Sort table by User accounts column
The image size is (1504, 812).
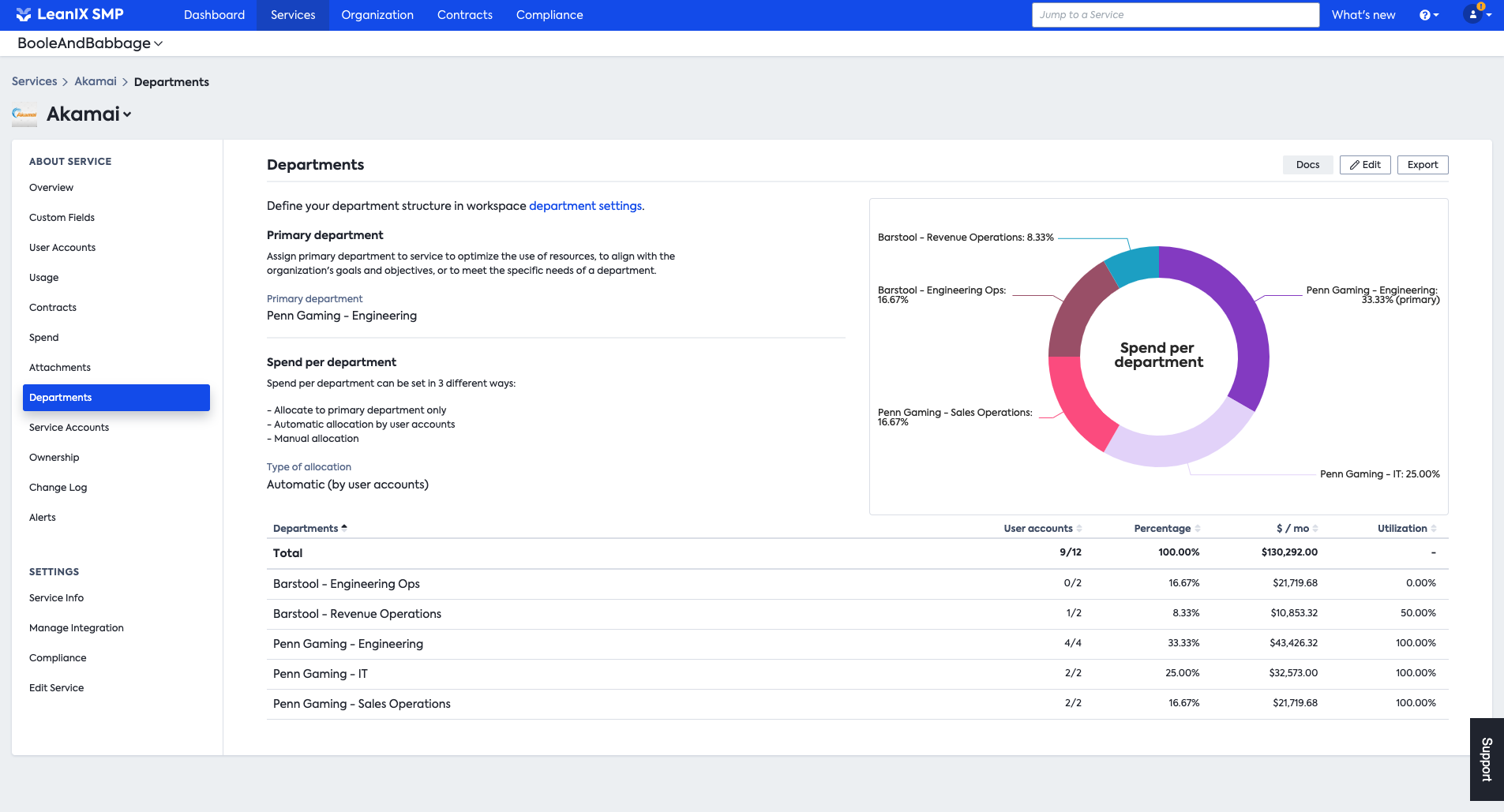1042,528
